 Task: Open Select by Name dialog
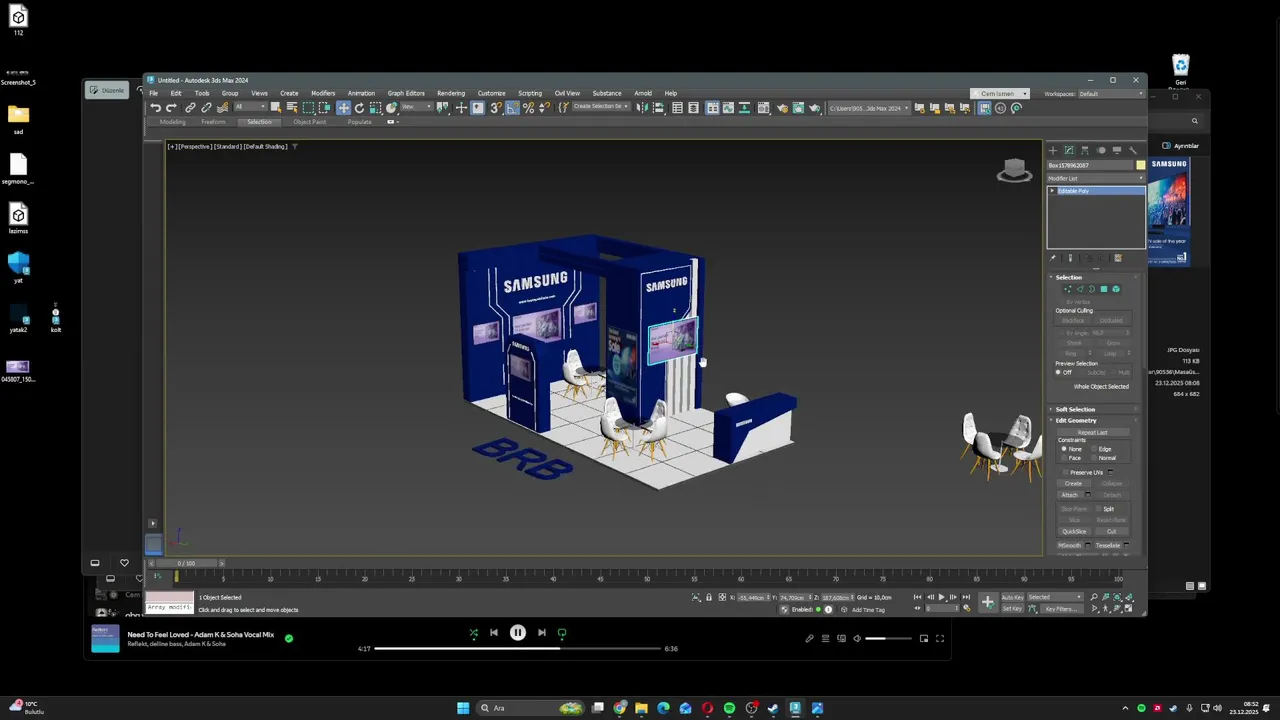[291, 108]
